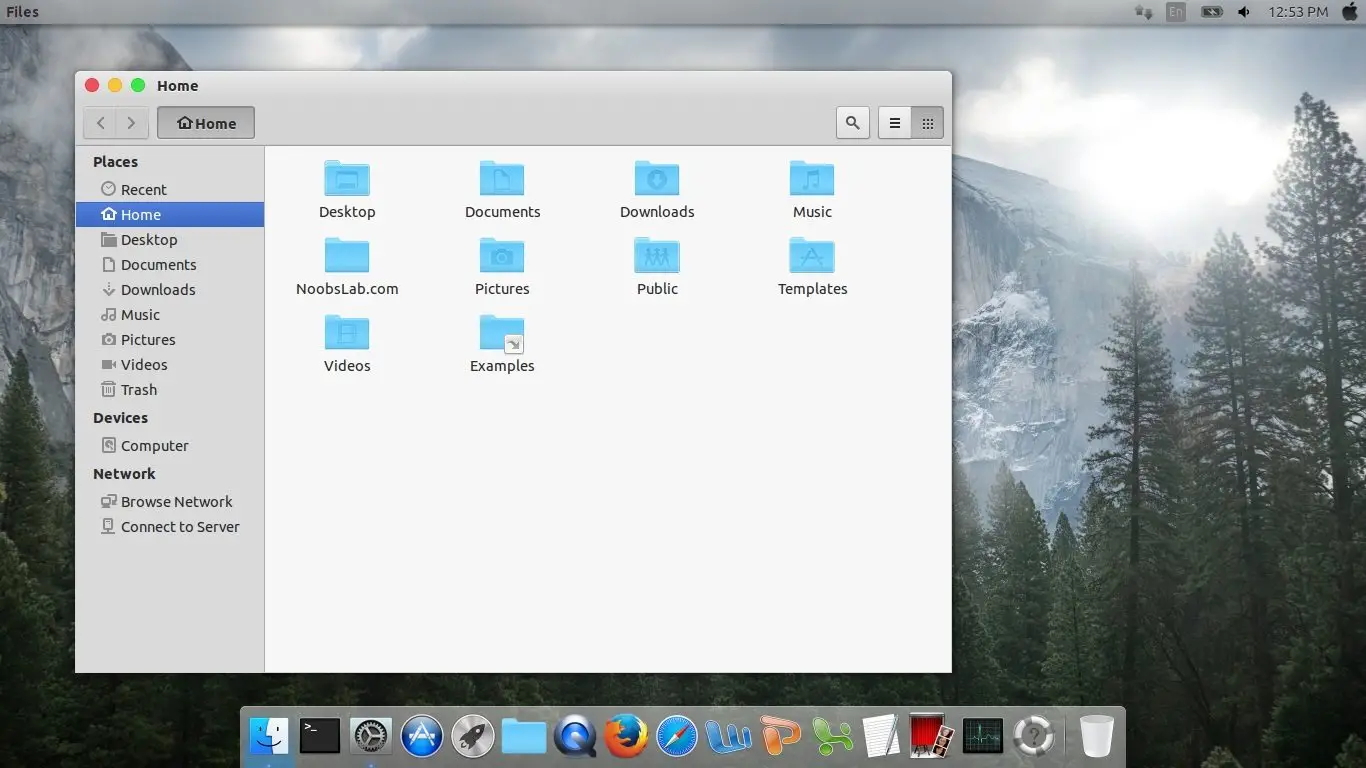Select the NoobsLab.com folder
Image resolution: width=1366 pixels, height=768 pixels.
[347, 257]
